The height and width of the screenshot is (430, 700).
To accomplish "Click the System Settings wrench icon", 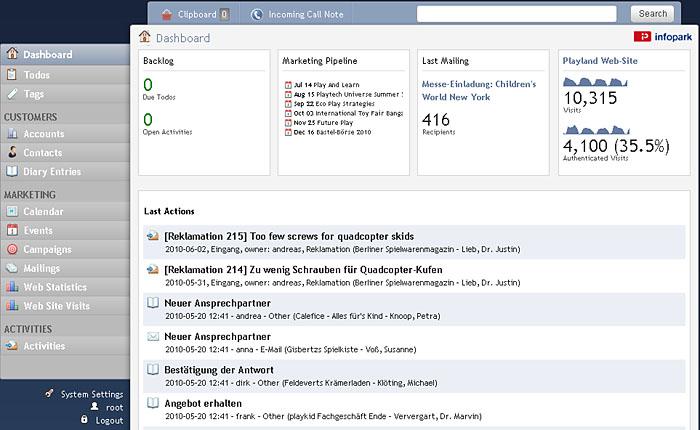I will click(49, 393).
